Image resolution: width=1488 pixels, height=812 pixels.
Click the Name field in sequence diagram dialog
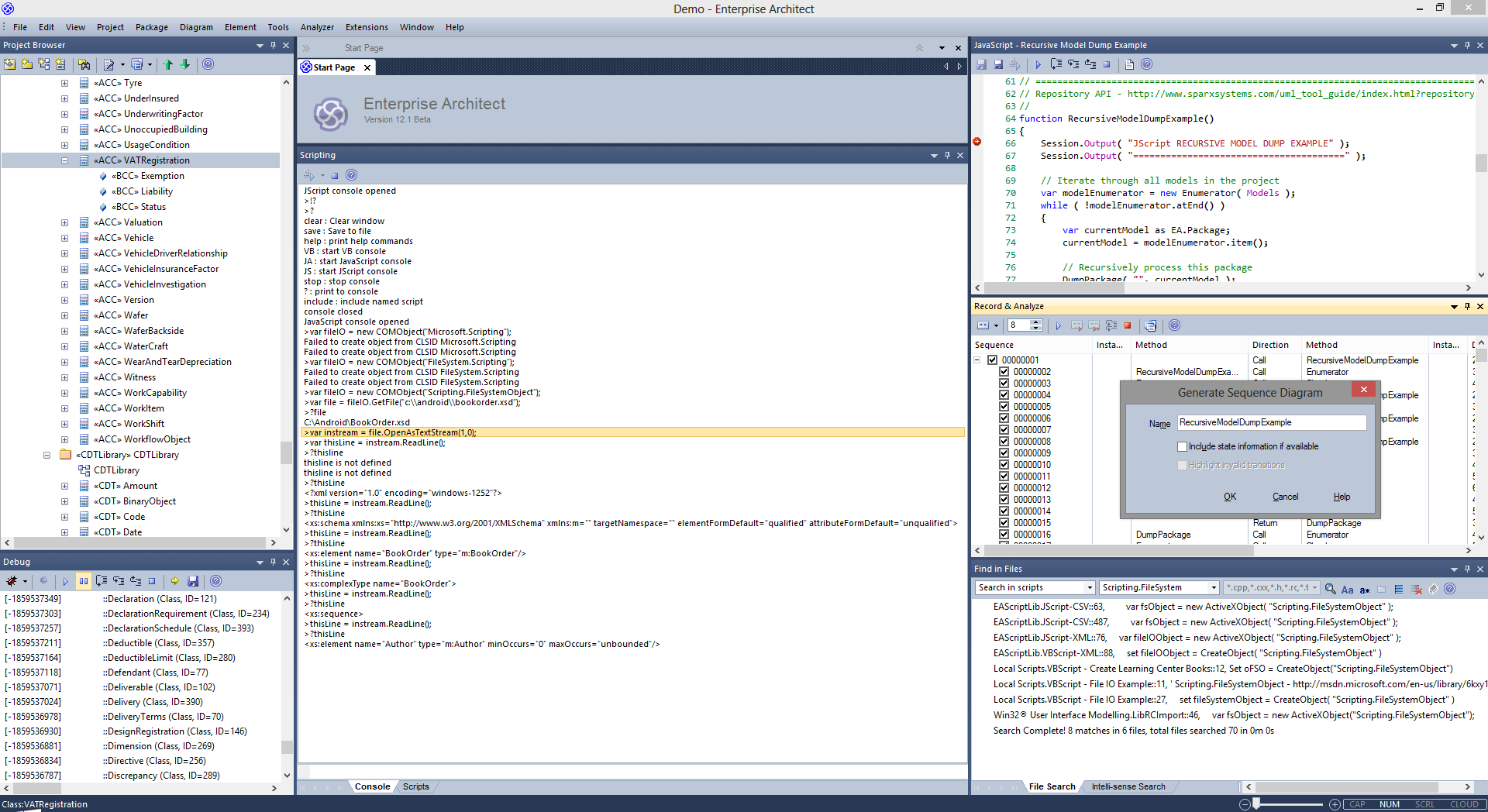[x=1271, y=422]
